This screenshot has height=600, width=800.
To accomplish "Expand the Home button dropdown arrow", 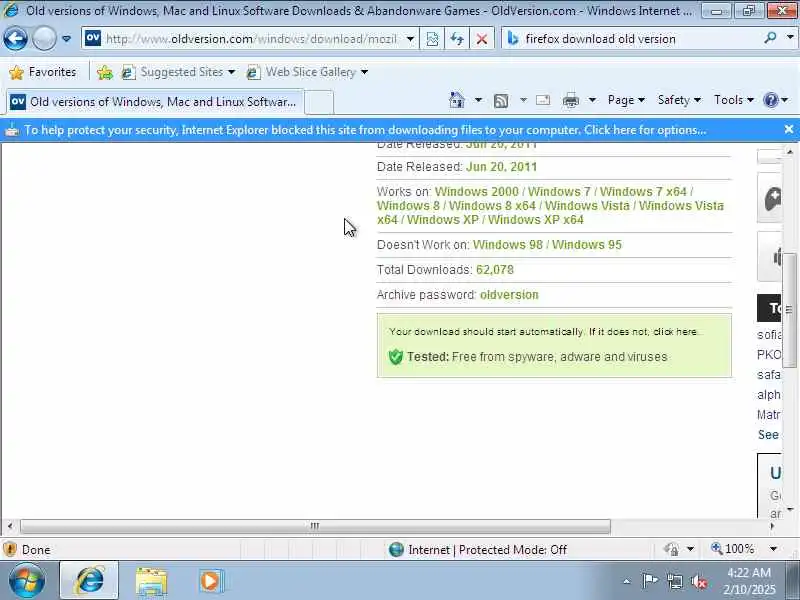I will point(478,100).
